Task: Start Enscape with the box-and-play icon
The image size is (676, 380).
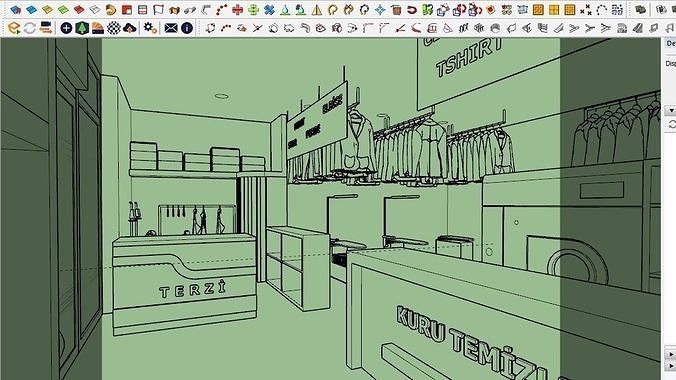Action: (x=14, y=28)
